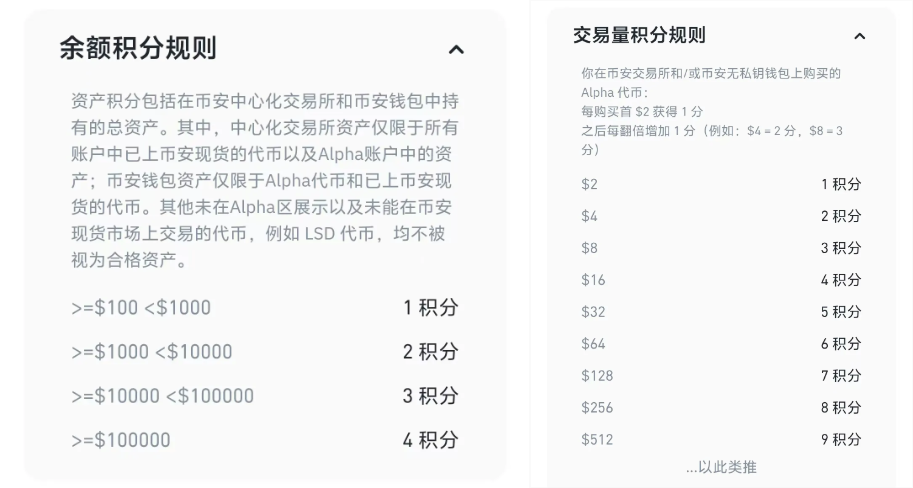The width and height of the screenshot is (913, 488).
Task: Collapse the 余额积分规则 section chevron
Action: (x=456, y=49)
